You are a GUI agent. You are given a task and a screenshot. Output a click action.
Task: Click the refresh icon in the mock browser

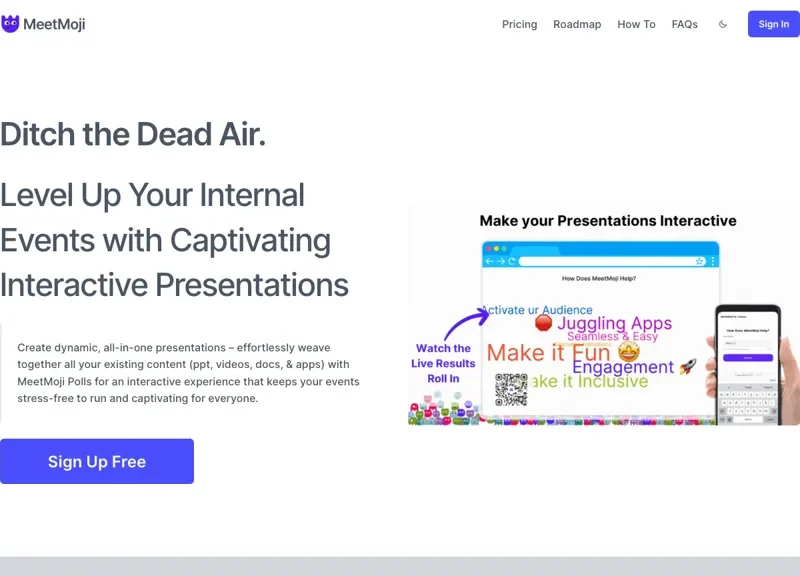point(512,261)
